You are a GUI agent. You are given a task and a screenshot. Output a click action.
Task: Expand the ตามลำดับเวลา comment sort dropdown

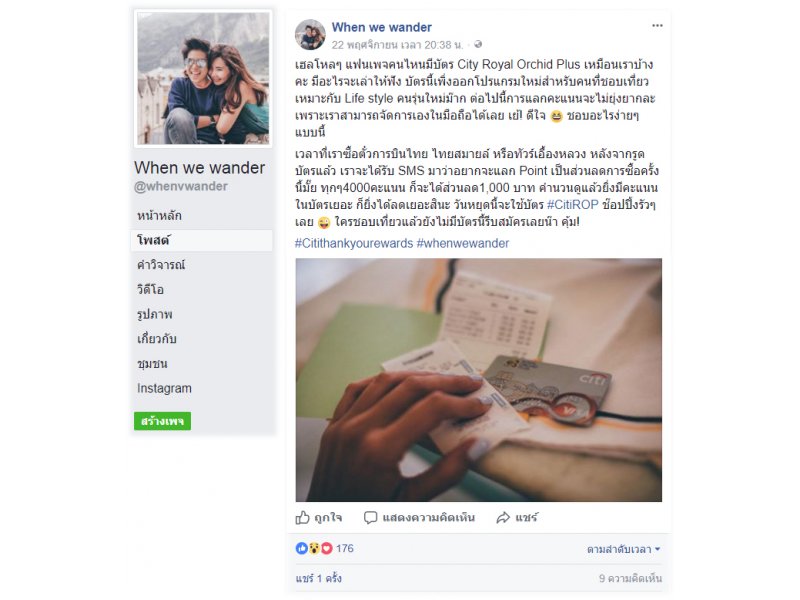pos(623,549)
